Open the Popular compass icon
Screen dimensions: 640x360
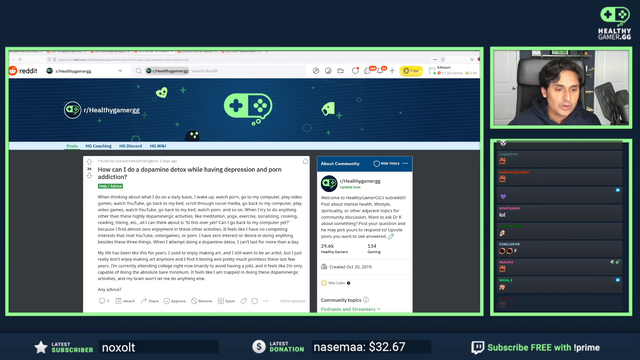click(x=316, y=71)
